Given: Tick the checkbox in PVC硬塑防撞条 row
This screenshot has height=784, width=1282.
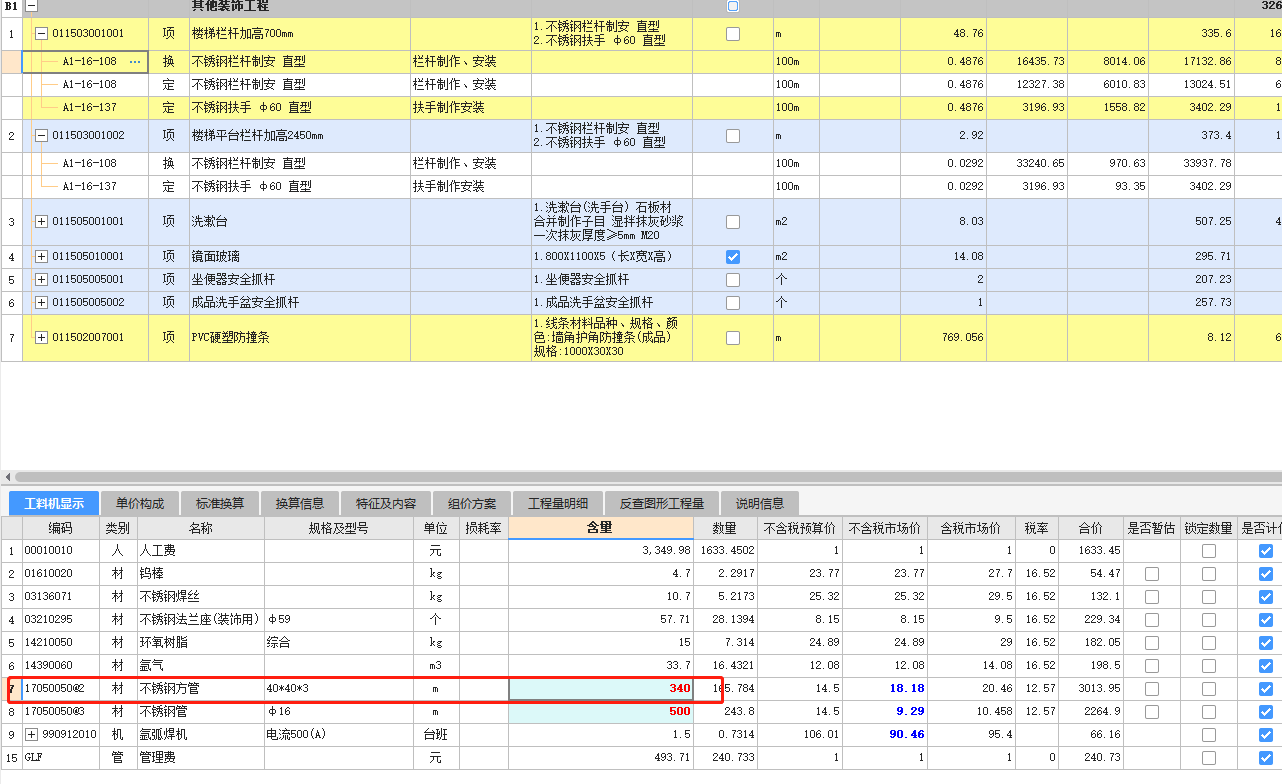Looking at the screenshot, I should coord(733,338).
